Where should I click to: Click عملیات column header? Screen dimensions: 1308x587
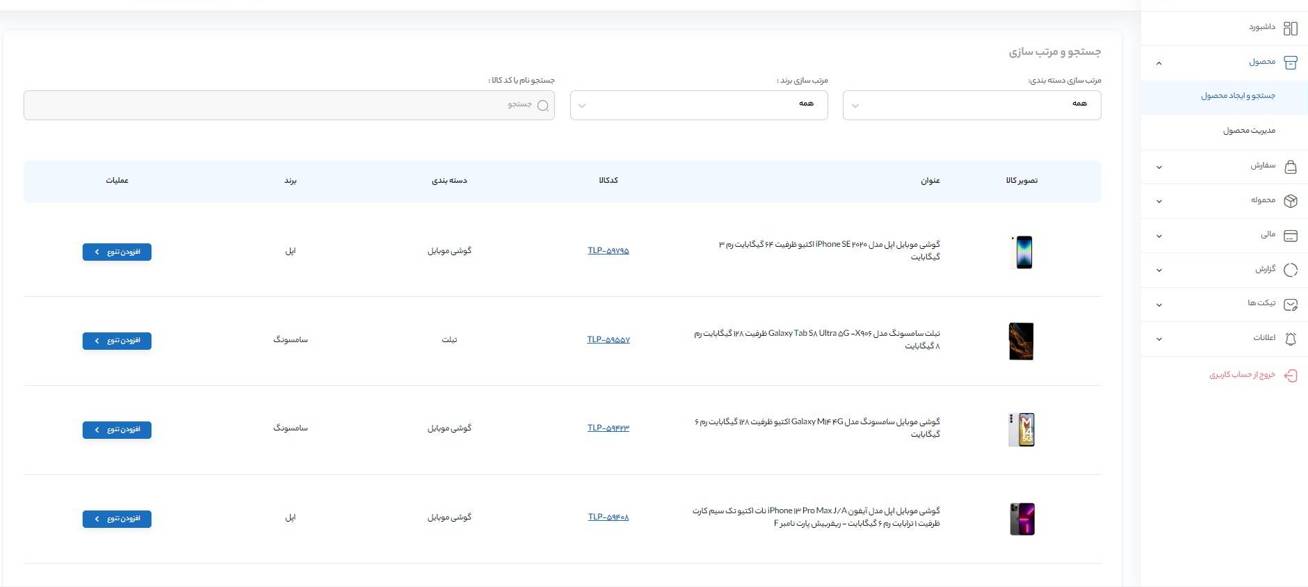tap(117, 181)
